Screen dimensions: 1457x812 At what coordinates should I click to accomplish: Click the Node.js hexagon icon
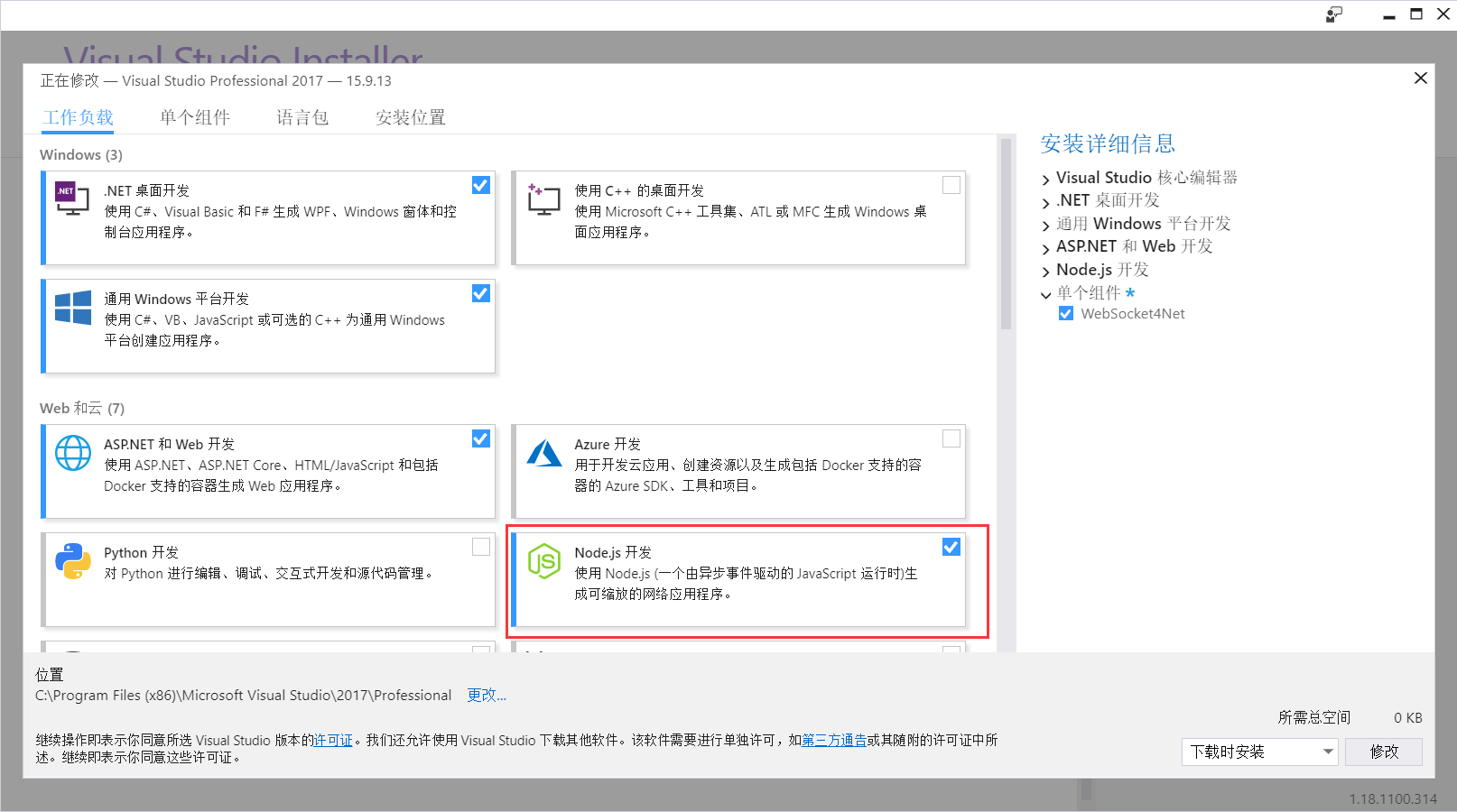tap(543, 559)
